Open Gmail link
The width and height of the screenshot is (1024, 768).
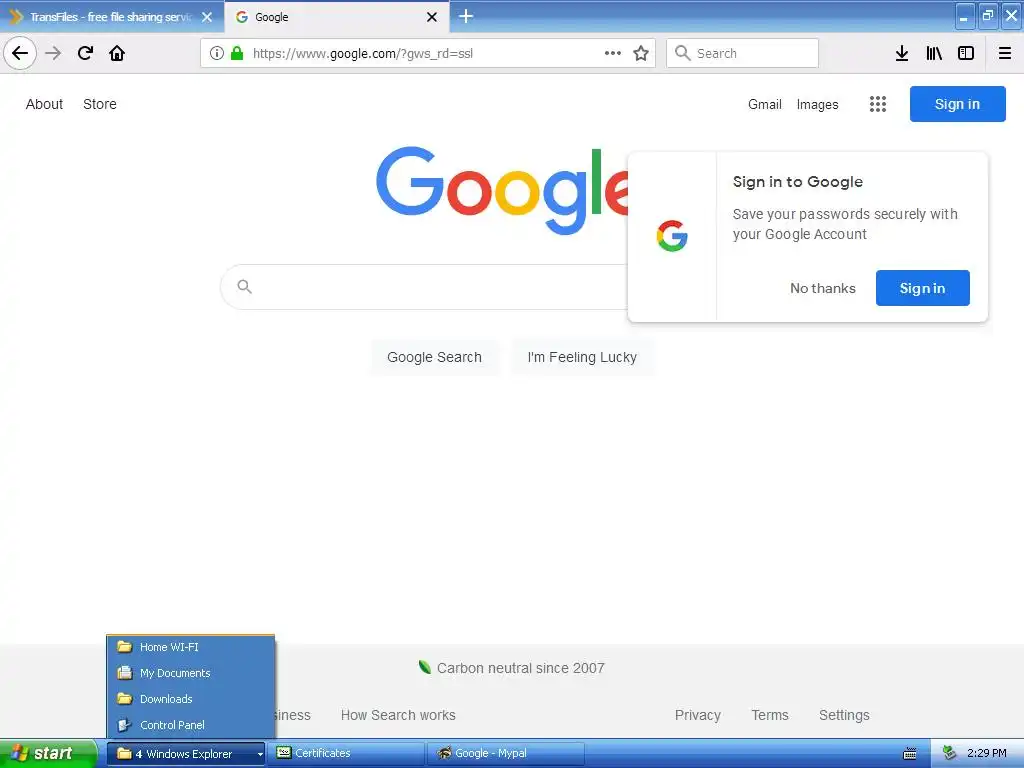point(765,104)
